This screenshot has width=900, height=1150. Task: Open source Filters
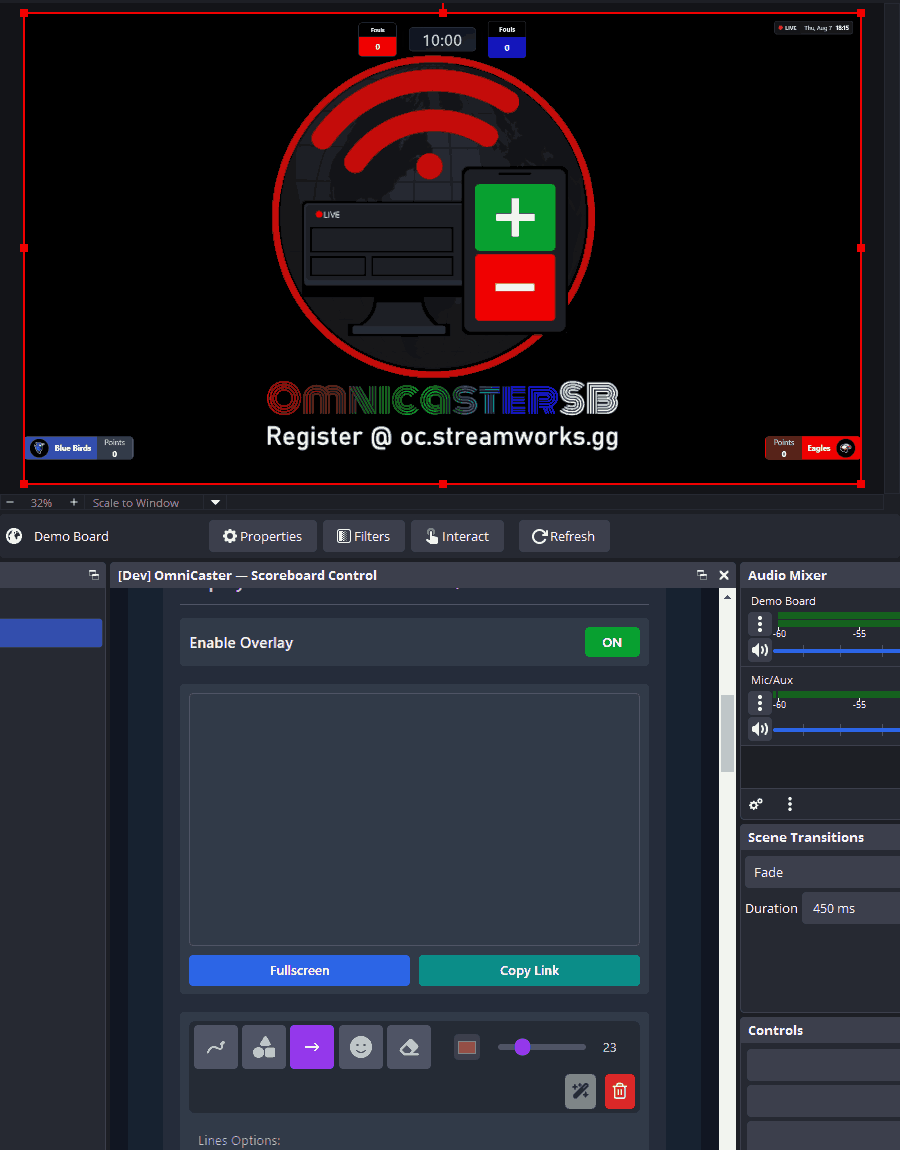click(x=364, y=536)
